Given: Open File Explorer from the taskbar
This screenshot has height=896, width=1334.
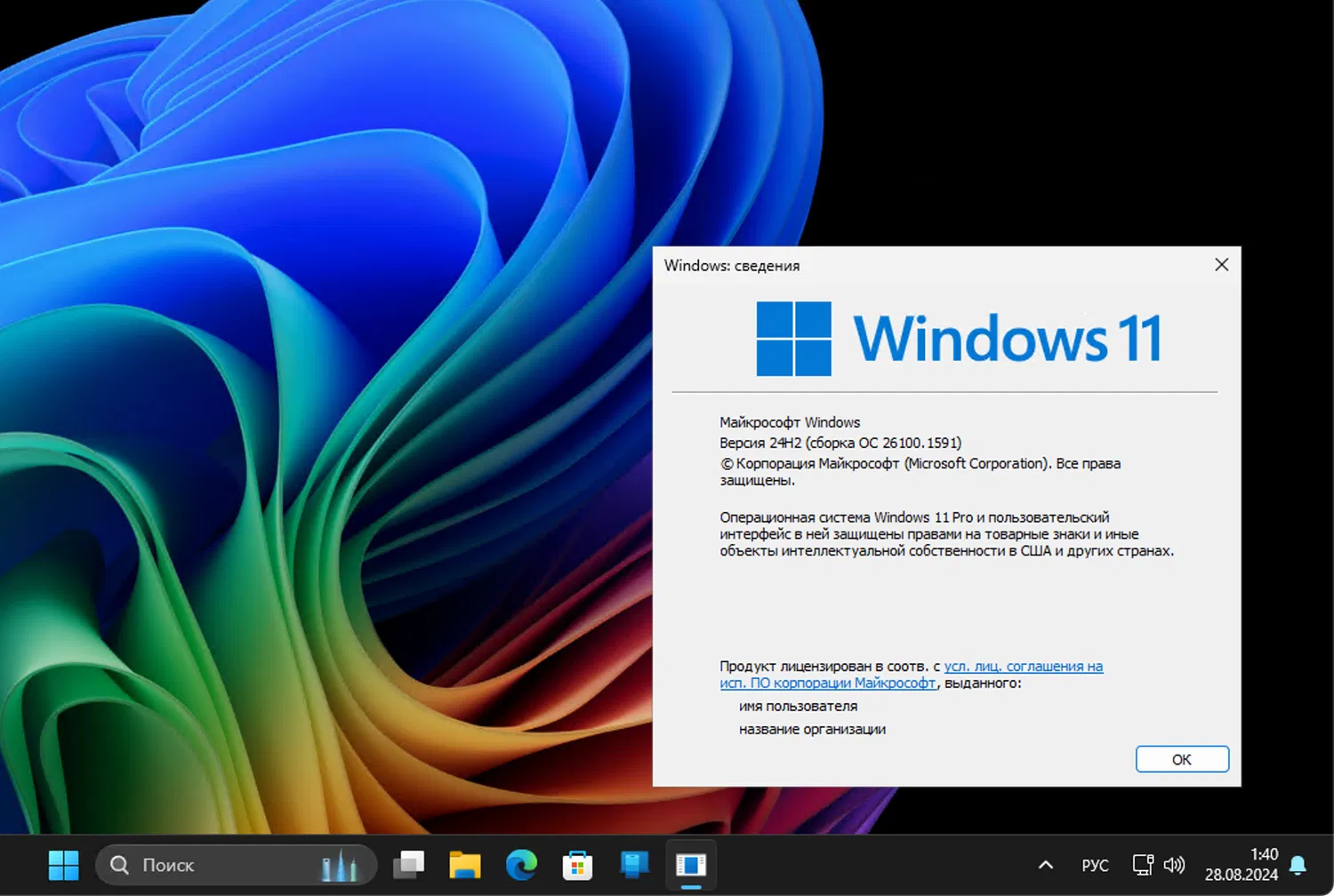Looking at the screenshot, I should tap(465, 865).
